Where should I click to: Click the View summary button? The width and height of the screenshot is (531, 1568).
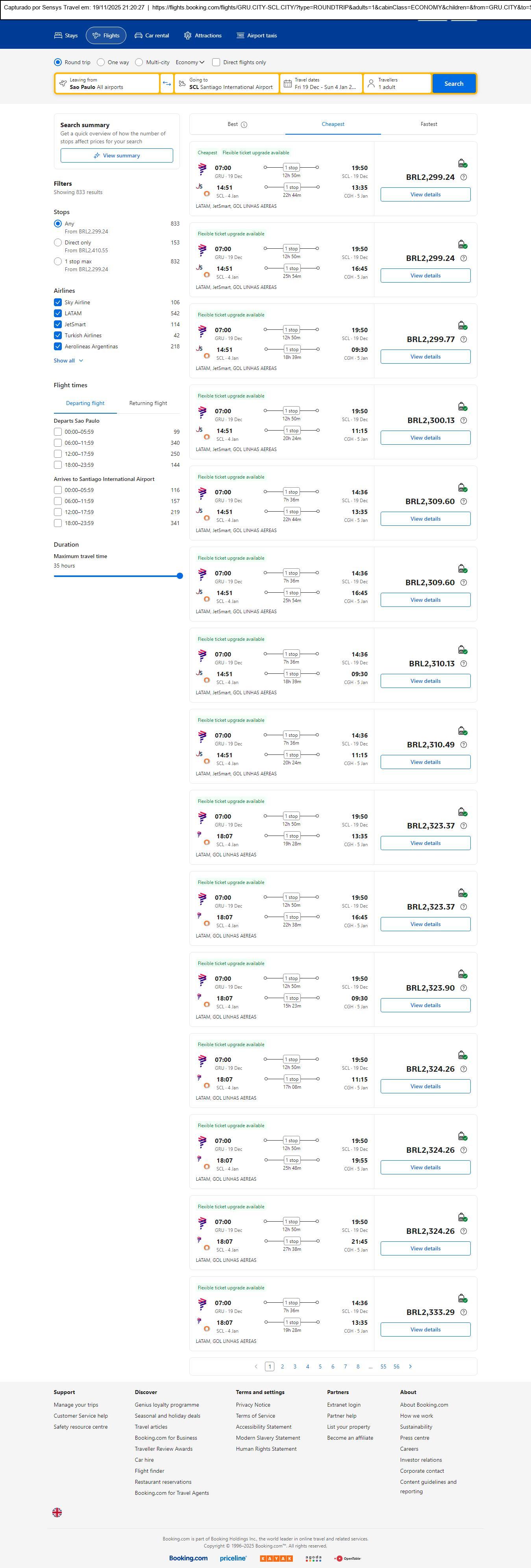coord(116,156)
